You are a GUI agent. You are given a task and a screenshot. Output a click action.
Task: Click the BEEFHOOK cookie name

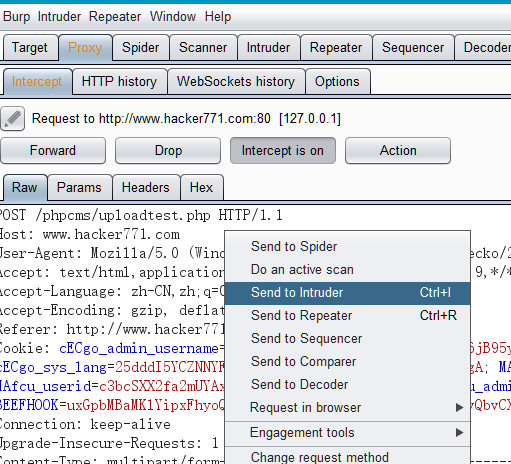click(x=29, y=406)
